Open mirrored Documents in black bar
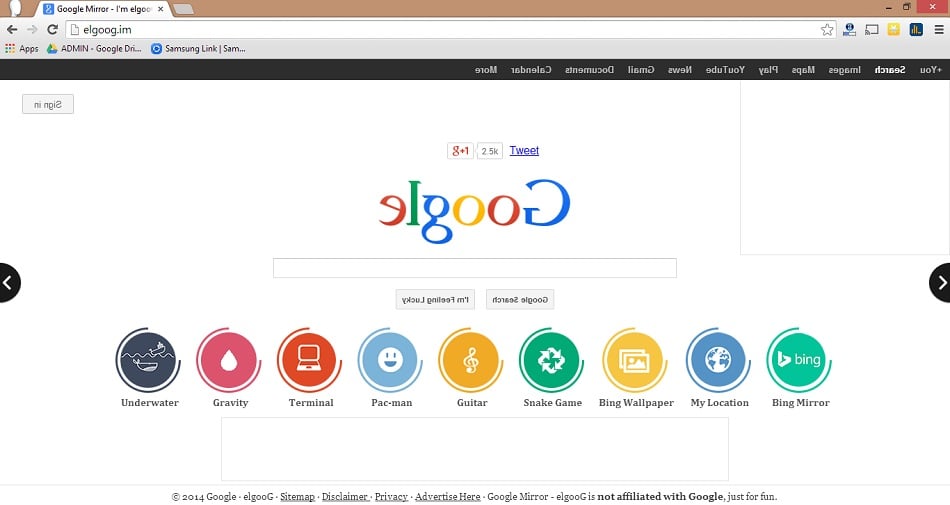950x505 pixels. [590, 70]
